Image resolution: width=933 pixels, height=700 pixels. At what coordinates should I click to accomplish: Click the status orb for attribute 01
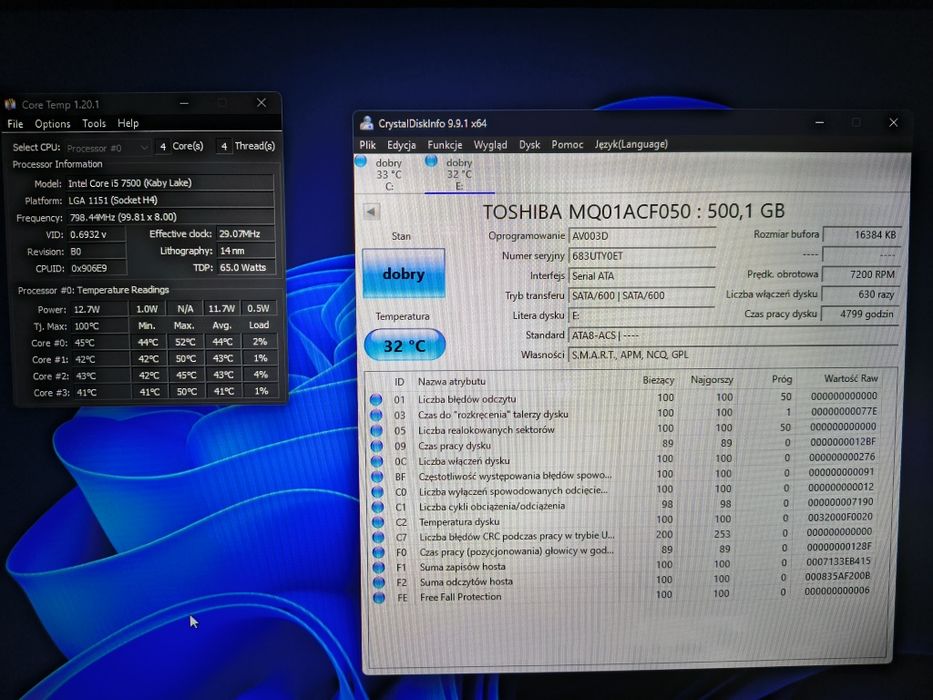pyautogui.click(x=376, y=399)
